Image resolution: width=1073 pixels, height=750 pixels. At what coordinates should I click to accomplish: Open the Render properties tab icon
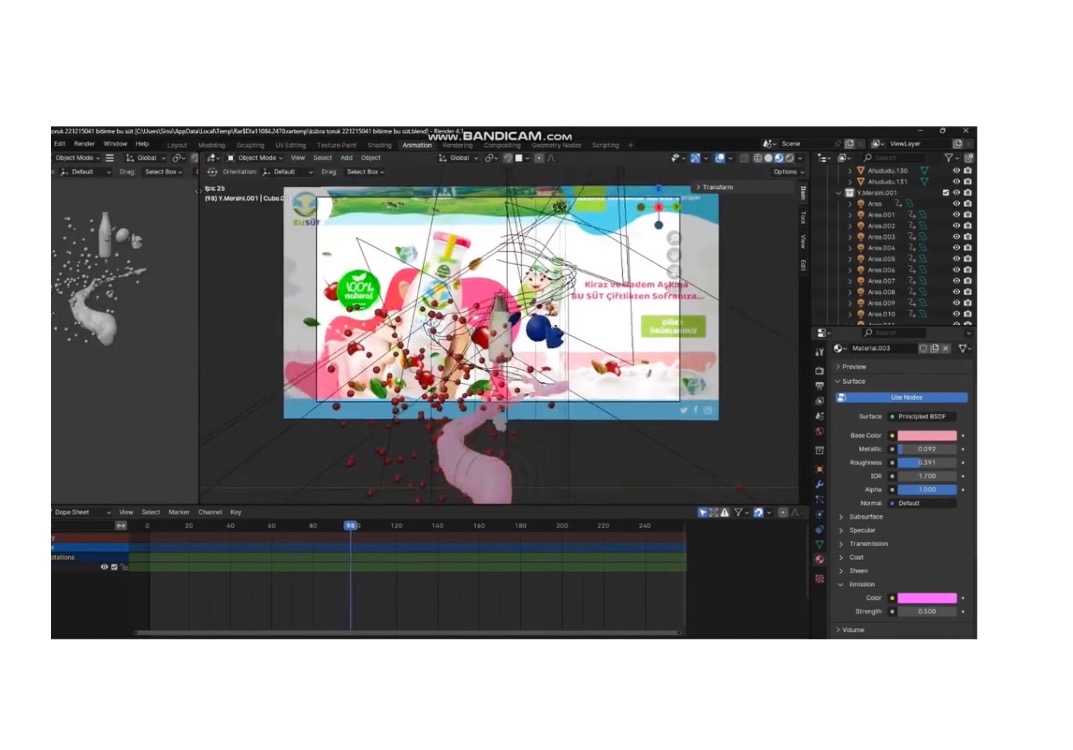[819, 370]
